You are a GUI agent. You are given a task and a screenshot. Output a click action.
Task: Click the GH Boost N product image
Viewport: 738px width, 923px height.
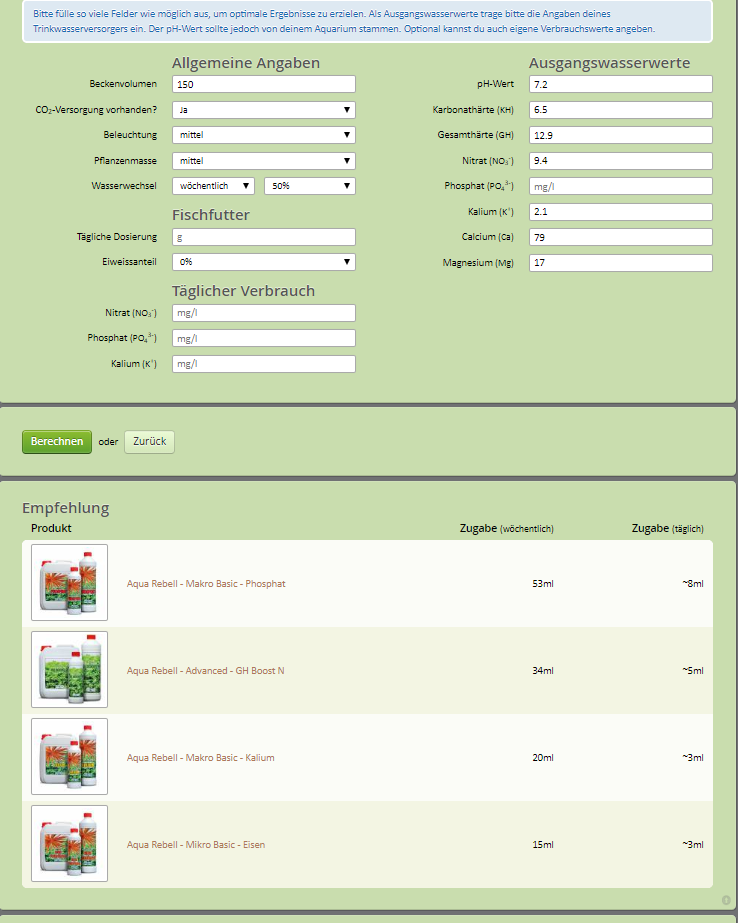pyautogui.click(x=69, y=670)
